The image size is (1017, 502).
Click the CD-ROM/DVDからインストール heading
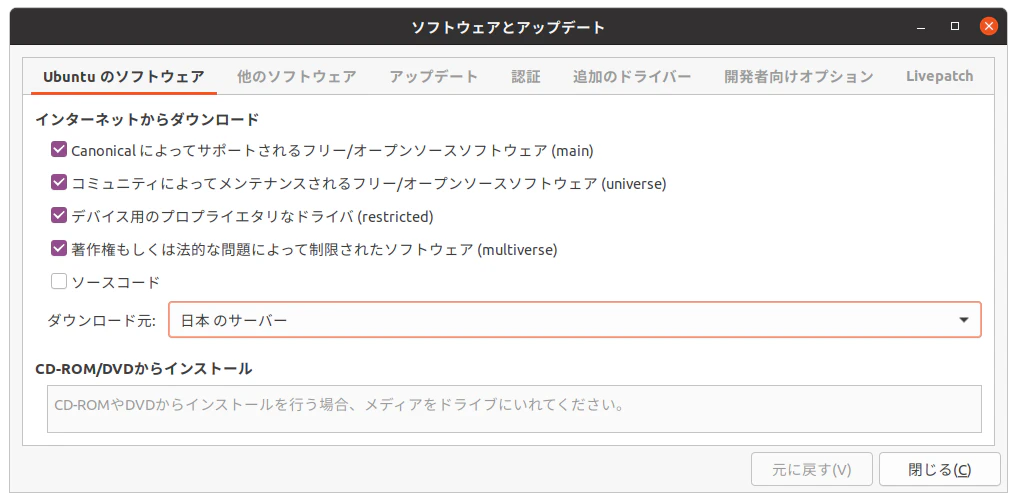click(x=144, y=369)
